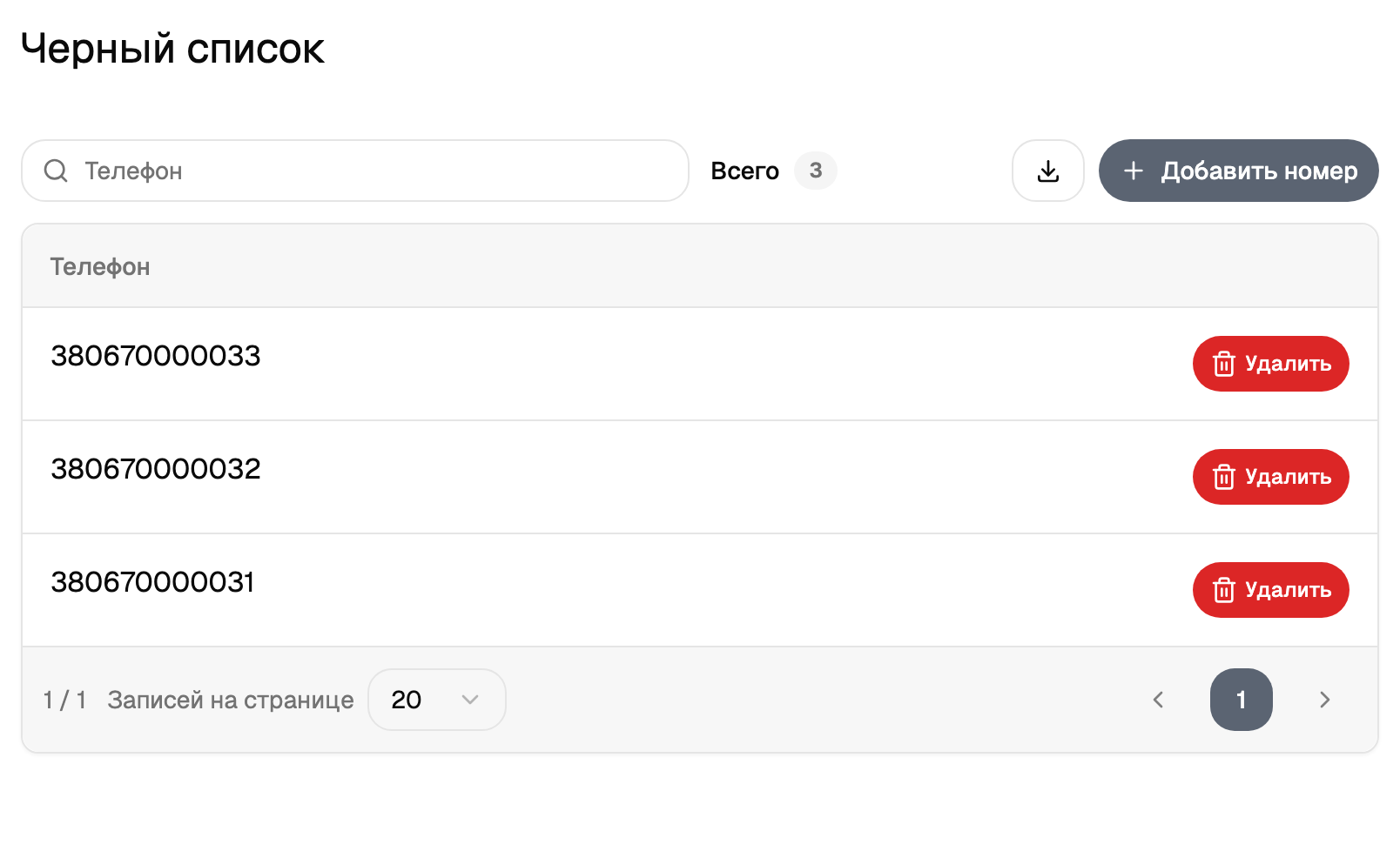Click the Черный список page title
This screenshot has width=1400, height=858.
(x=172, y=49)
